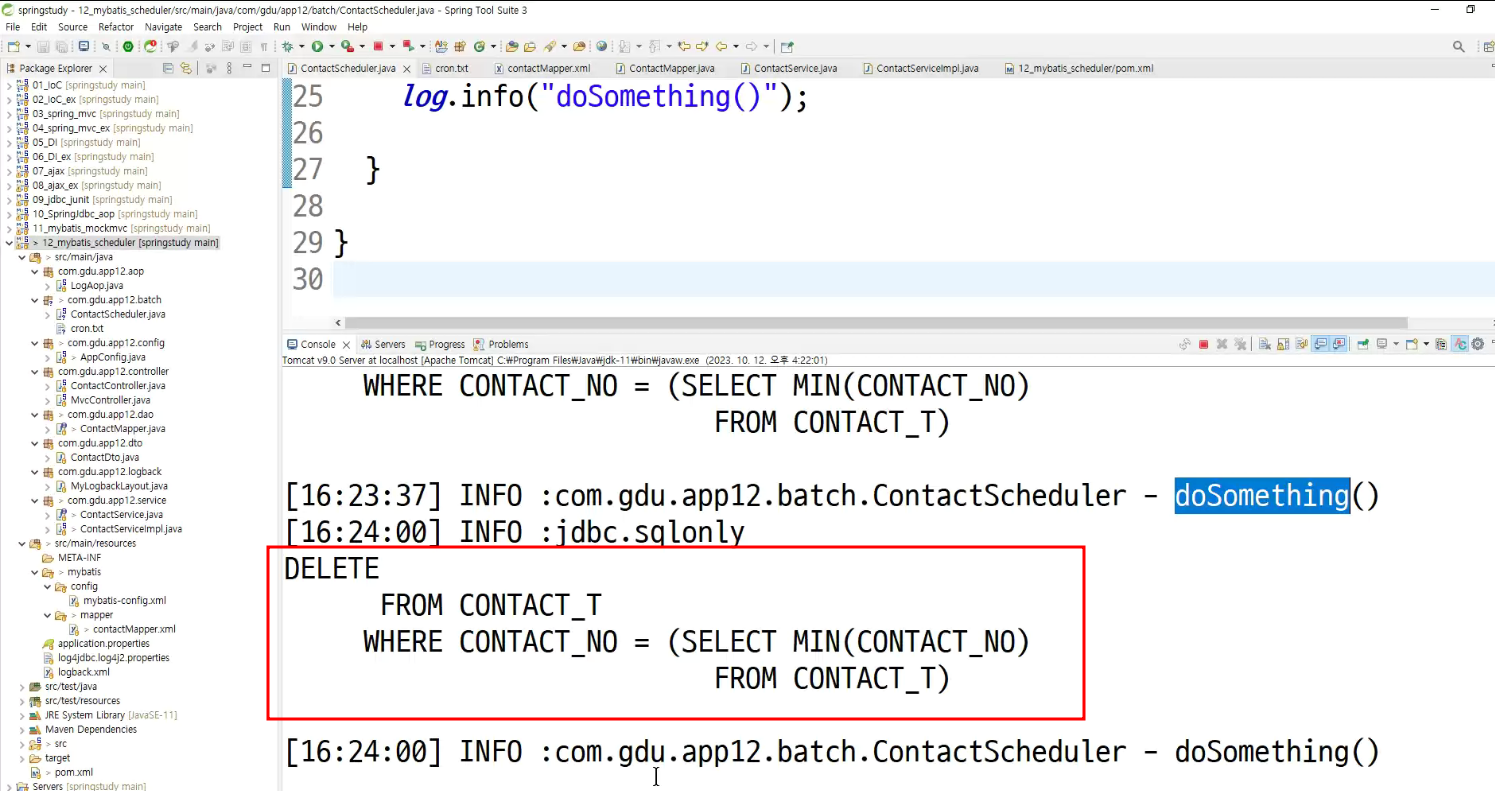Click the Save toolbar icon
Image resolution: width=1495 pixels, height=791 pixels.
click(x=43, y=46)
